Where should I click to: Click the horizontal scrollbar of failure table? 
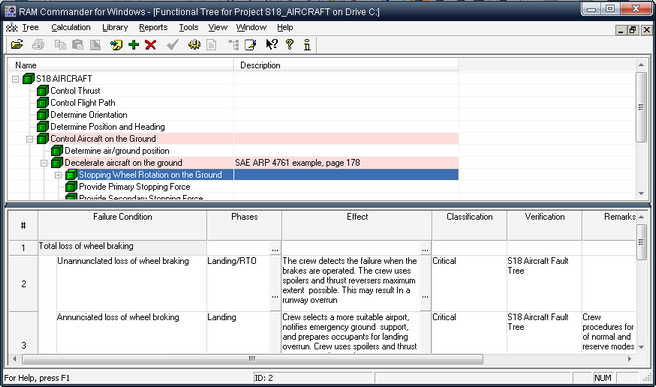pos(252,359)
